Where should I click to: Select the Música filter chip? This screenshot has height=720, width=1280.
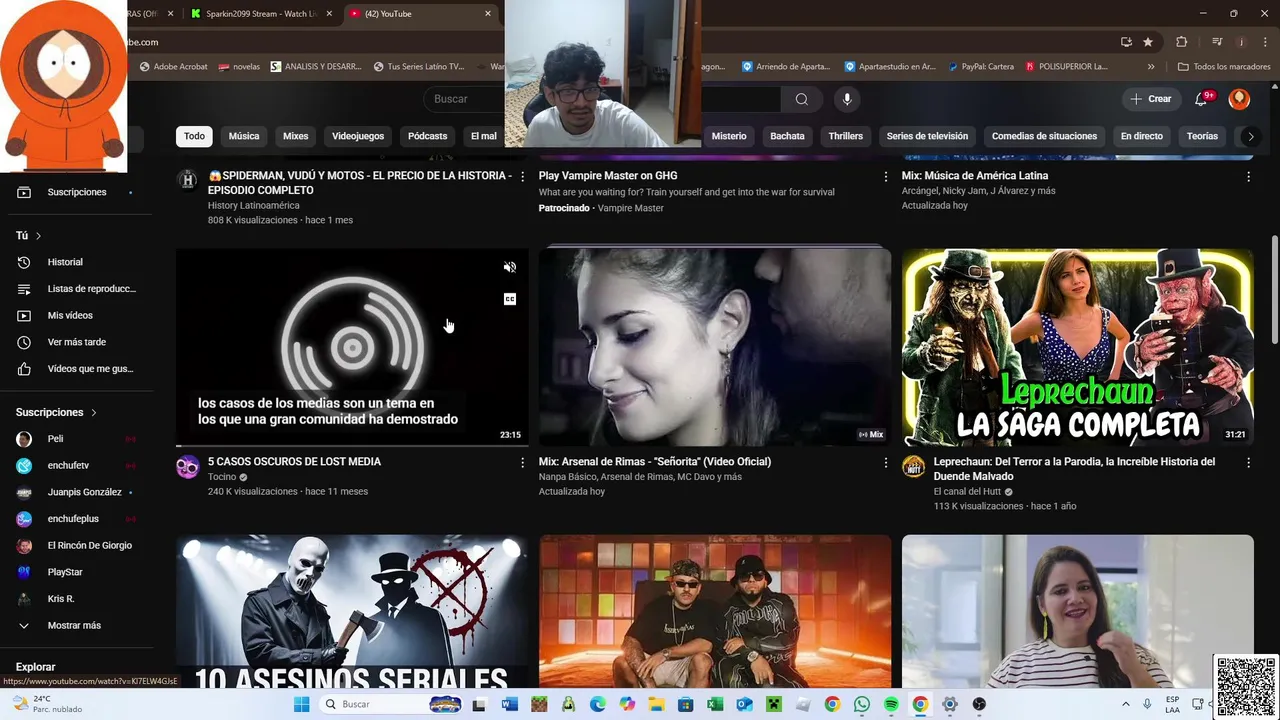[x=244, y=136]
